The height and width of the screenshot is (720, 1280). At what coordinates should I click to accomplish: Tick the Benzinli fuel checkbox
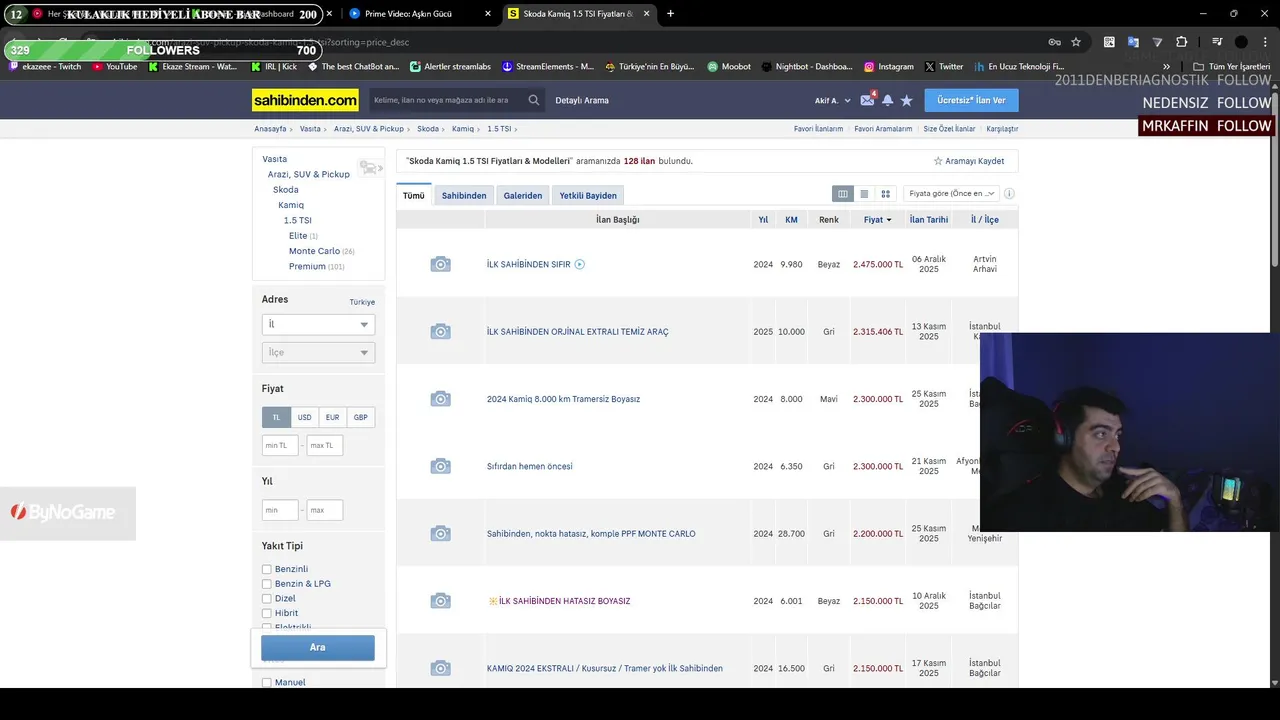click(267, 570)
